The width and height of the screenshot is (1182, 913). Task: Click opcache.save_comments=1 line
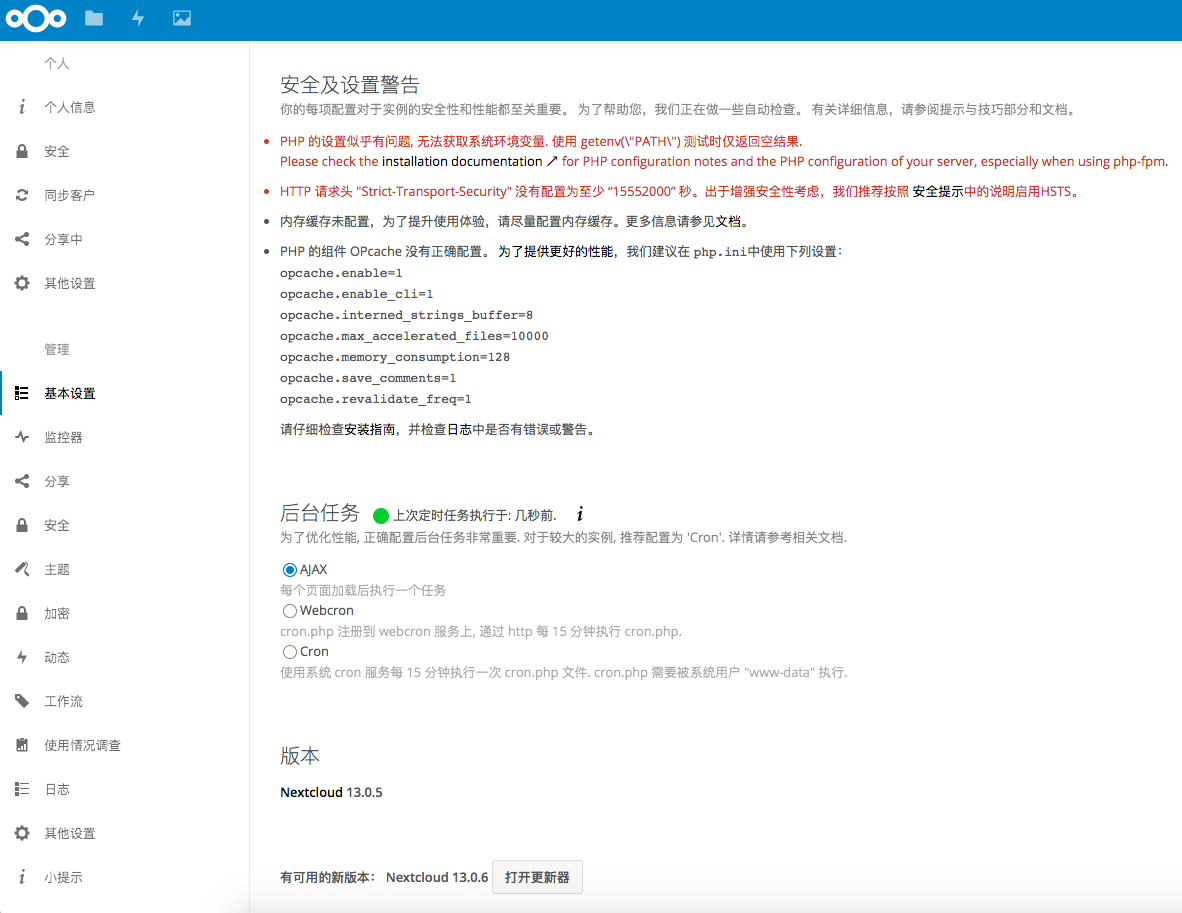[368, 378]
